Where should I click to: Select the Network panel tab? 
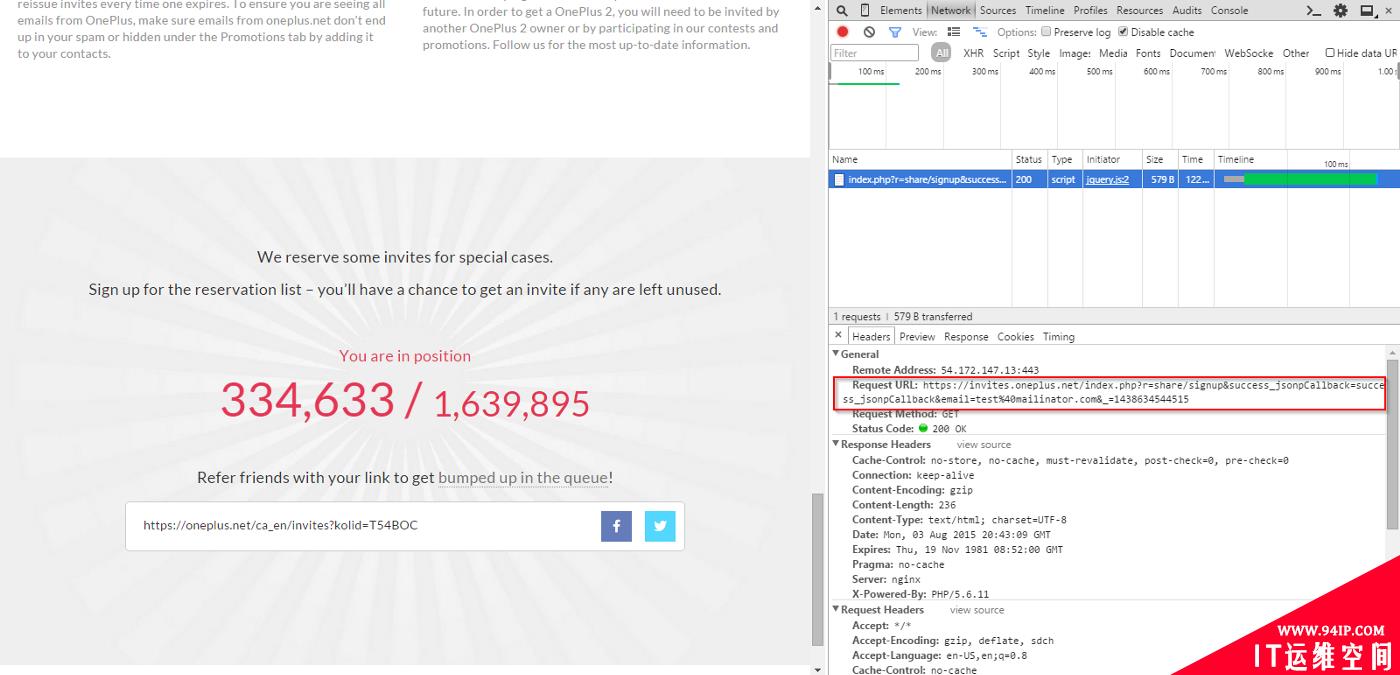click(x=950, y=10)
